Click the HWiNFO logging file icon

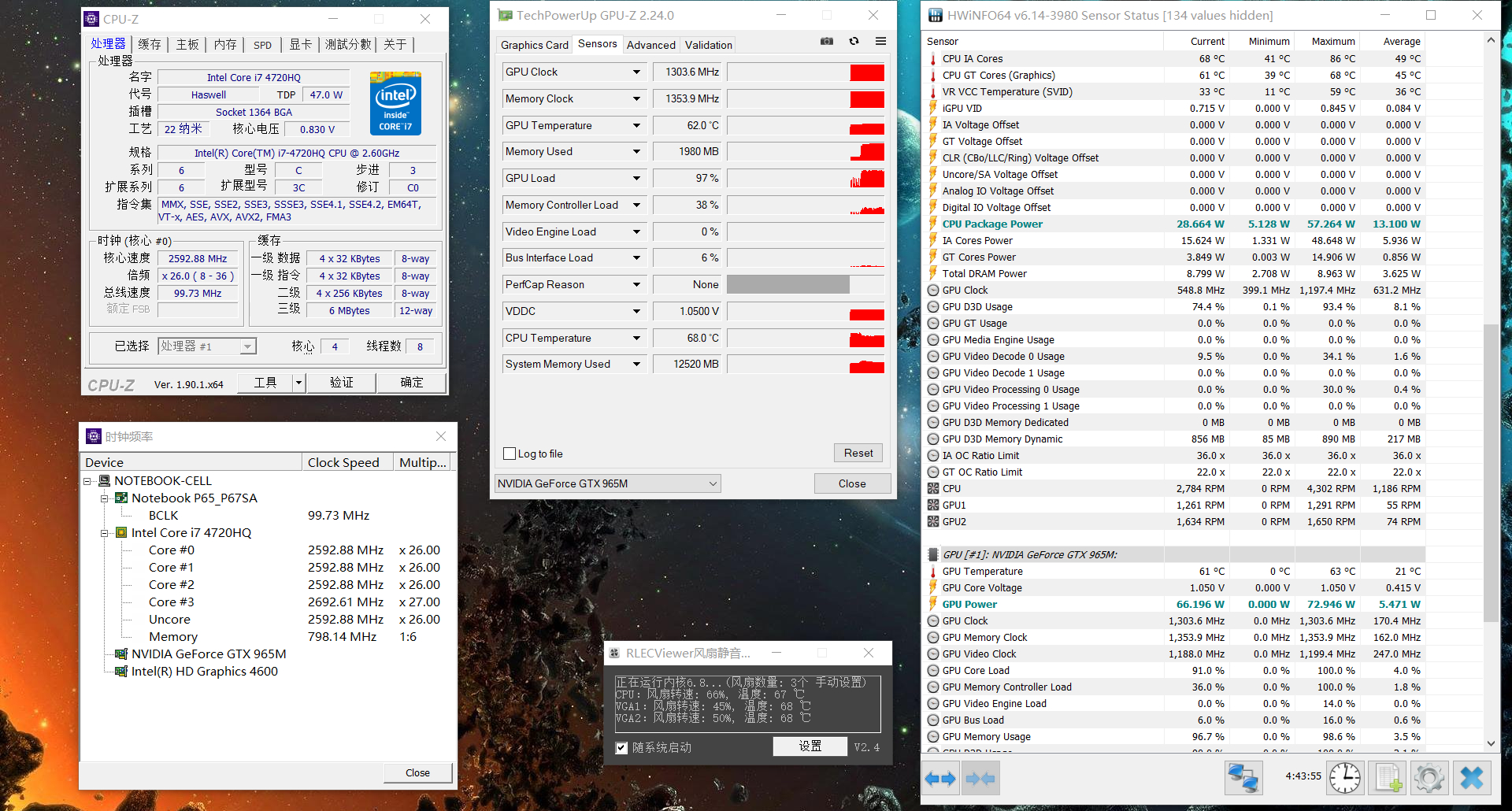[x=1388, y=778]
